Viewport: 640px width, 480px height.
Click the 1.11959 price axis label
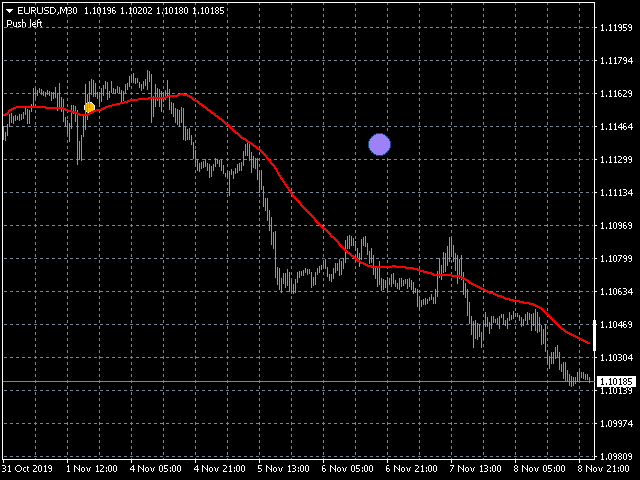(x=616, y=28)
